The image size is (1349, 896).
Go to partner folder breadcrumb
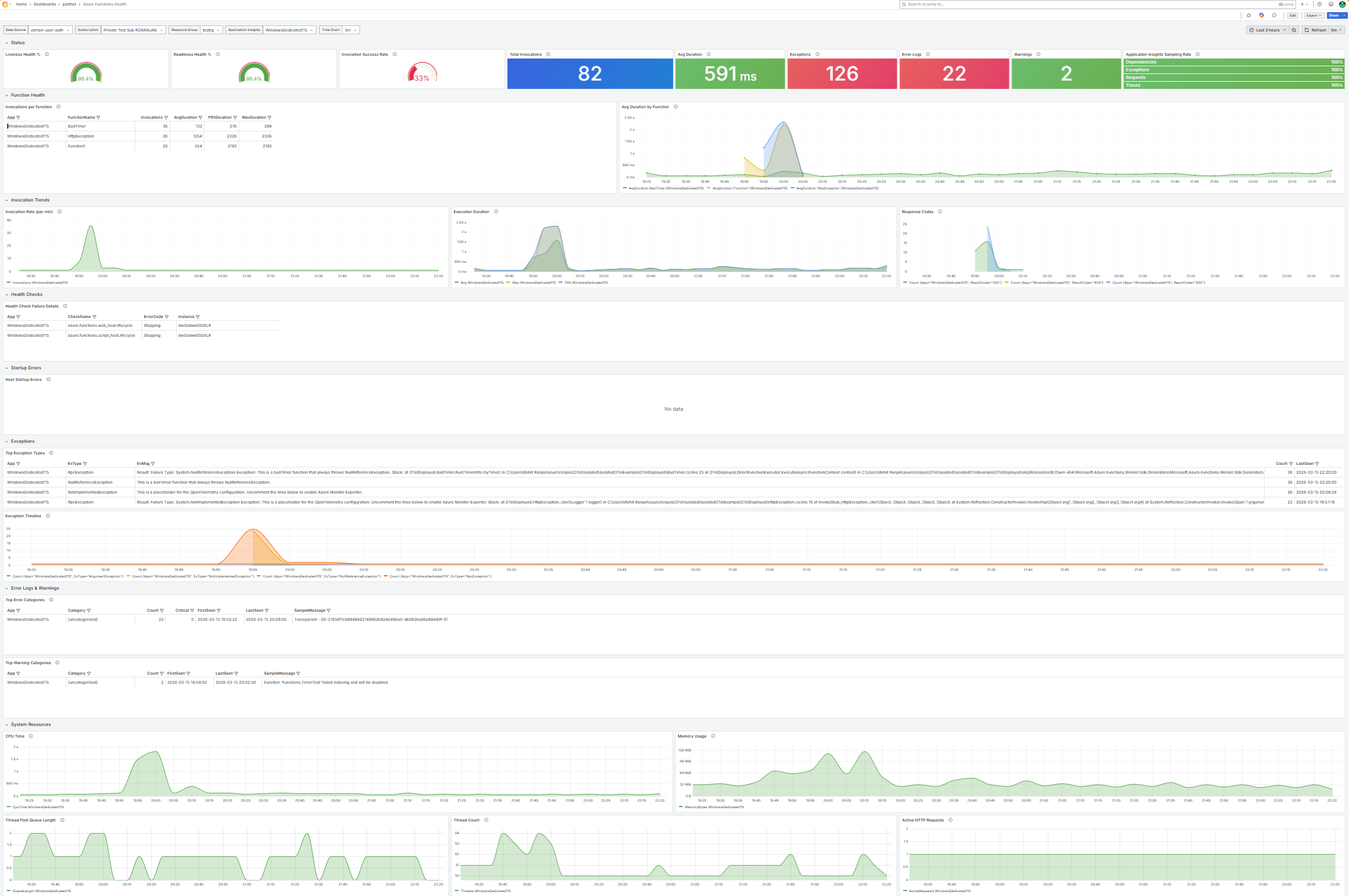(69, 4)
